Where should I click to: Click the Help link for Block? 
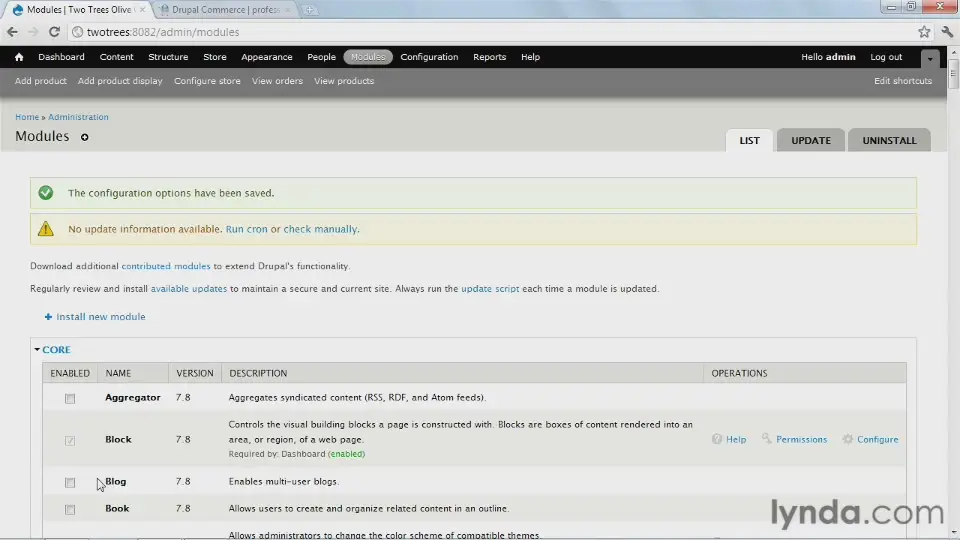(x=736, y=440)
